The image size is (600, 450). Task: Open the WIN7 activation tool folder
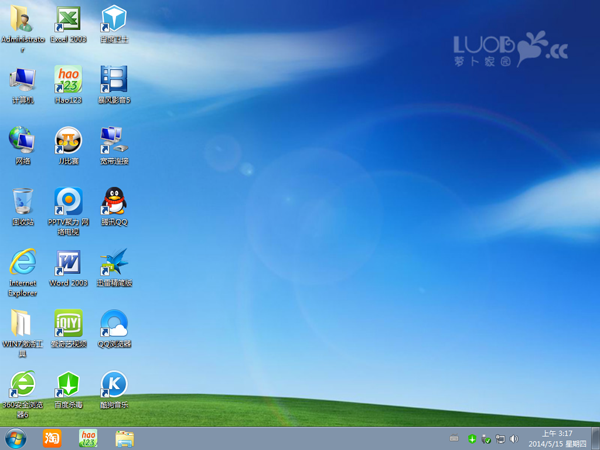click(x=21, y=323)
